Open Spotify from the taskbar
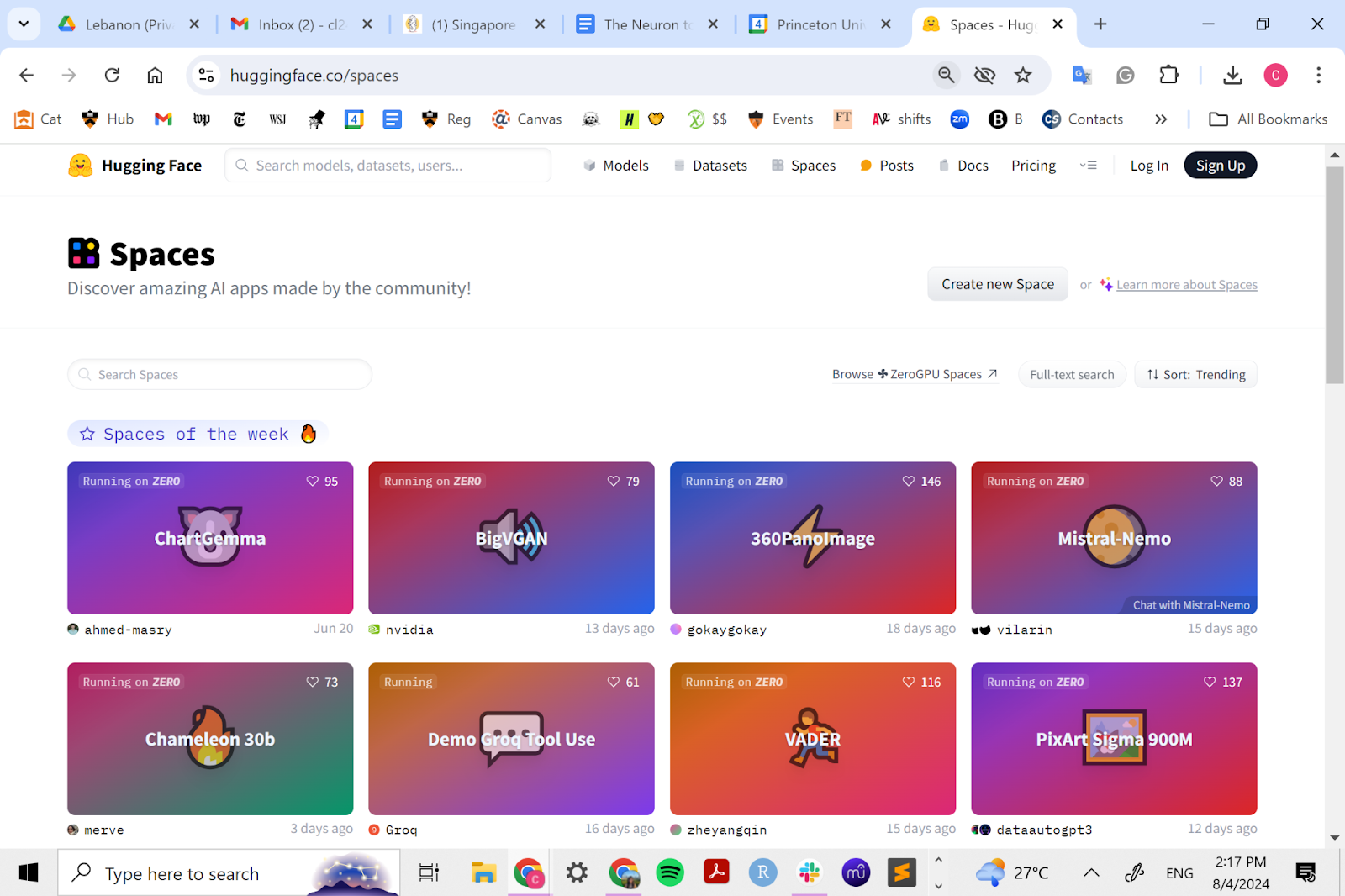1345x896 pixels. (x=670, y=872)
